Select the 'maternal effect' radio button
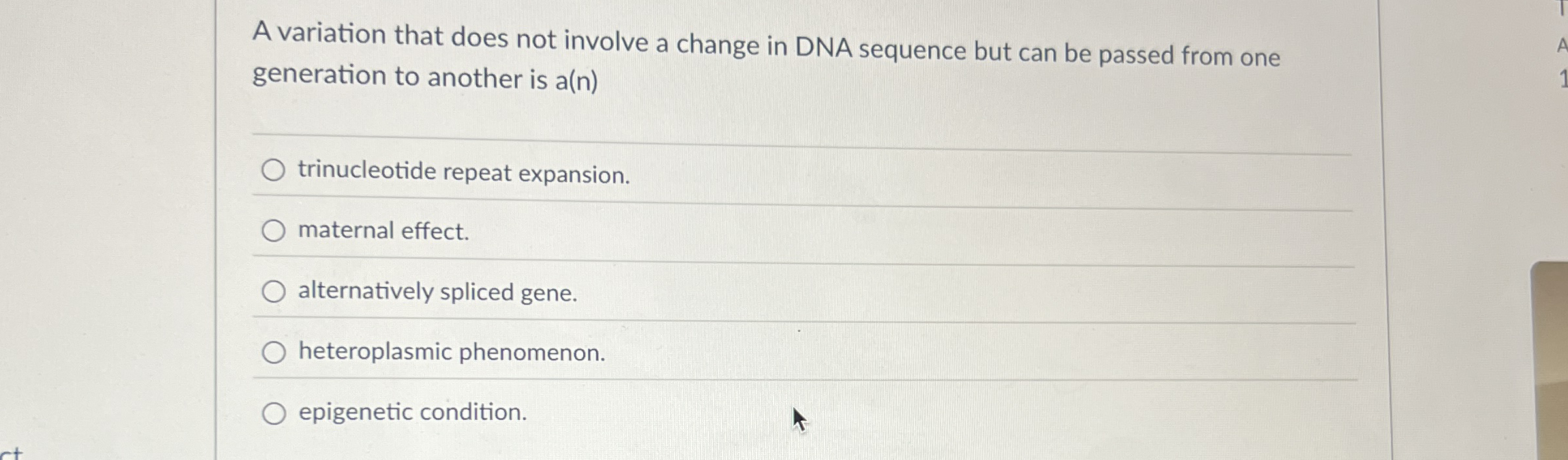This screenshot has width=1568, height=460. [x=274, y=229]
